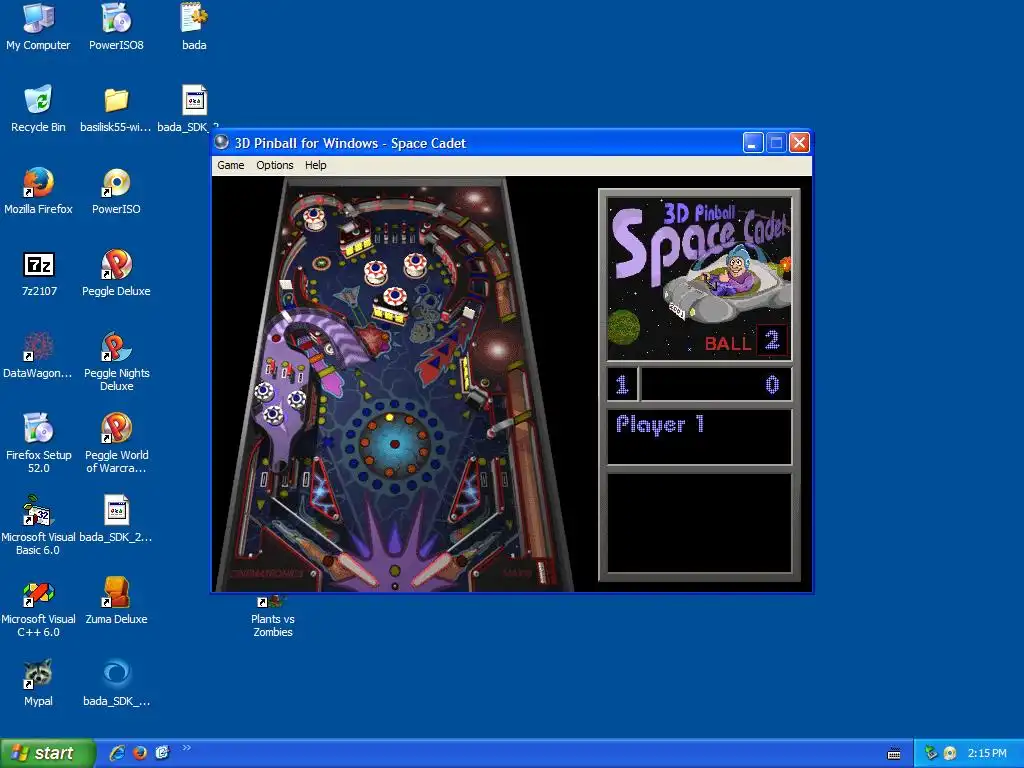Click the disc icon in system tray
This screenshot has height=768, width=1024.
950,753
